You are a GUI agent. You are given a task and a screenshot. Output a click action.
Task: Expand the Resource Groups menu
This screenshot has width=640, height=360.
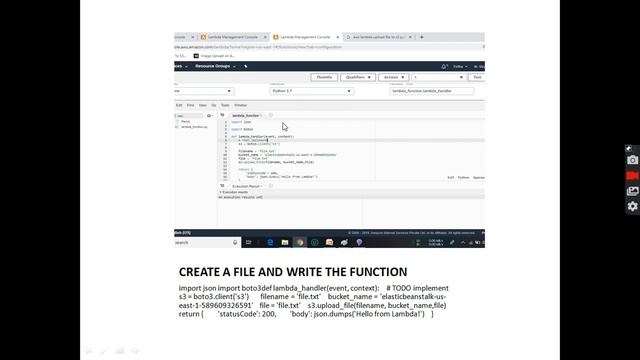click(215, 66)
